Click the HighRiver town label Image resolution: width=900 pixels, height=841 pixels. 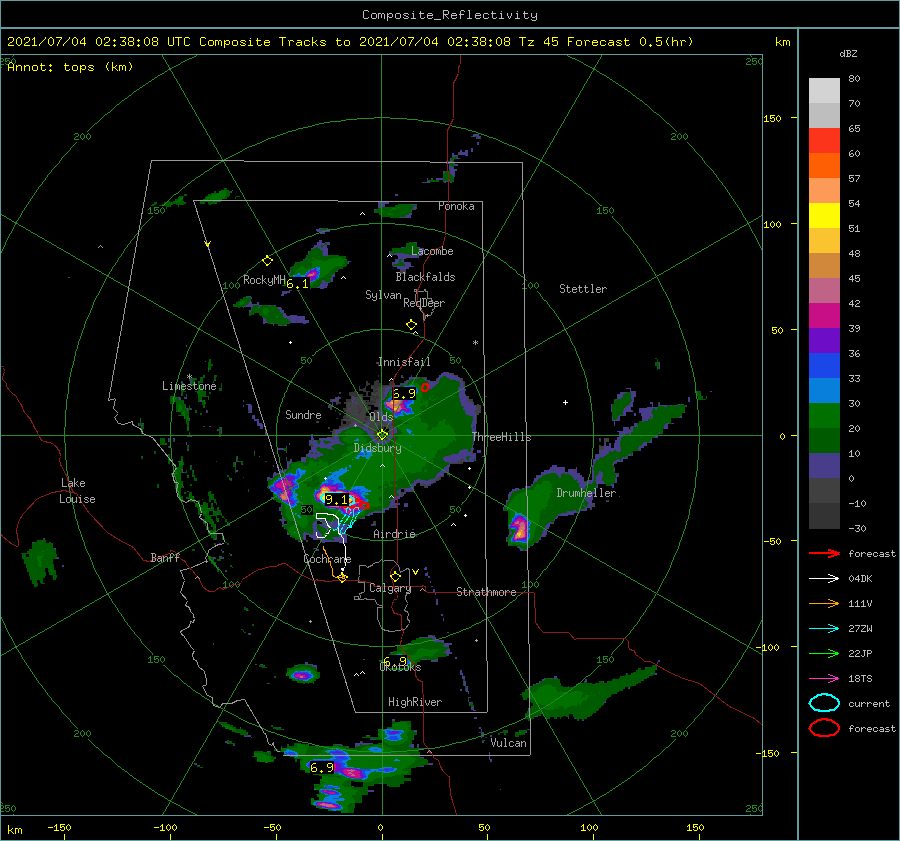[414, 702]
